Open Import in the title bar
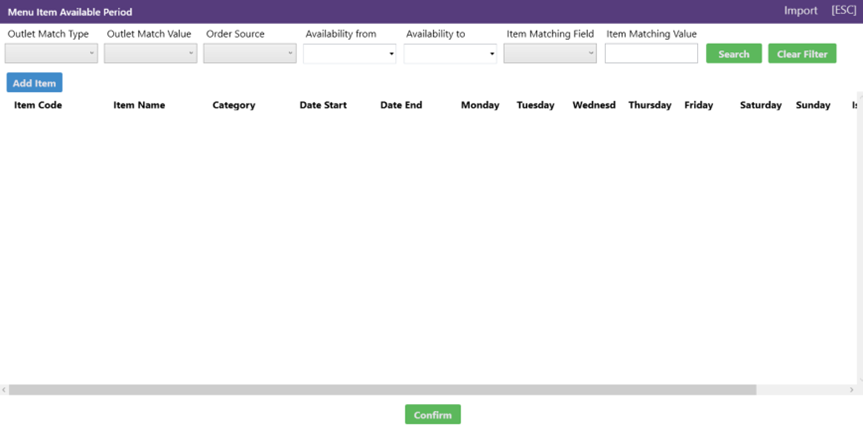This screenshot has height=427, width=863. tap(800, 11)
